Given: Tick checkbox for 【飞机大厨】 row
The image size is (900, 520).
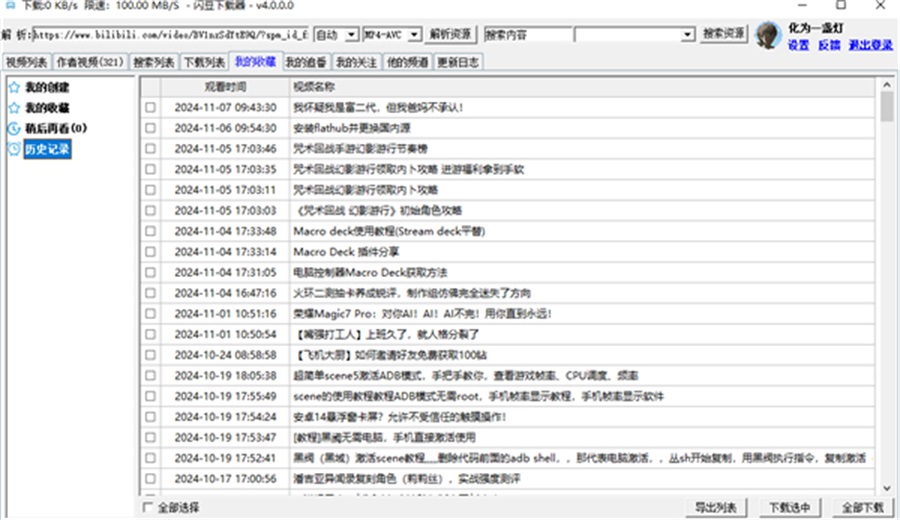Looking at the screenshot, I should tap(150, 355).
